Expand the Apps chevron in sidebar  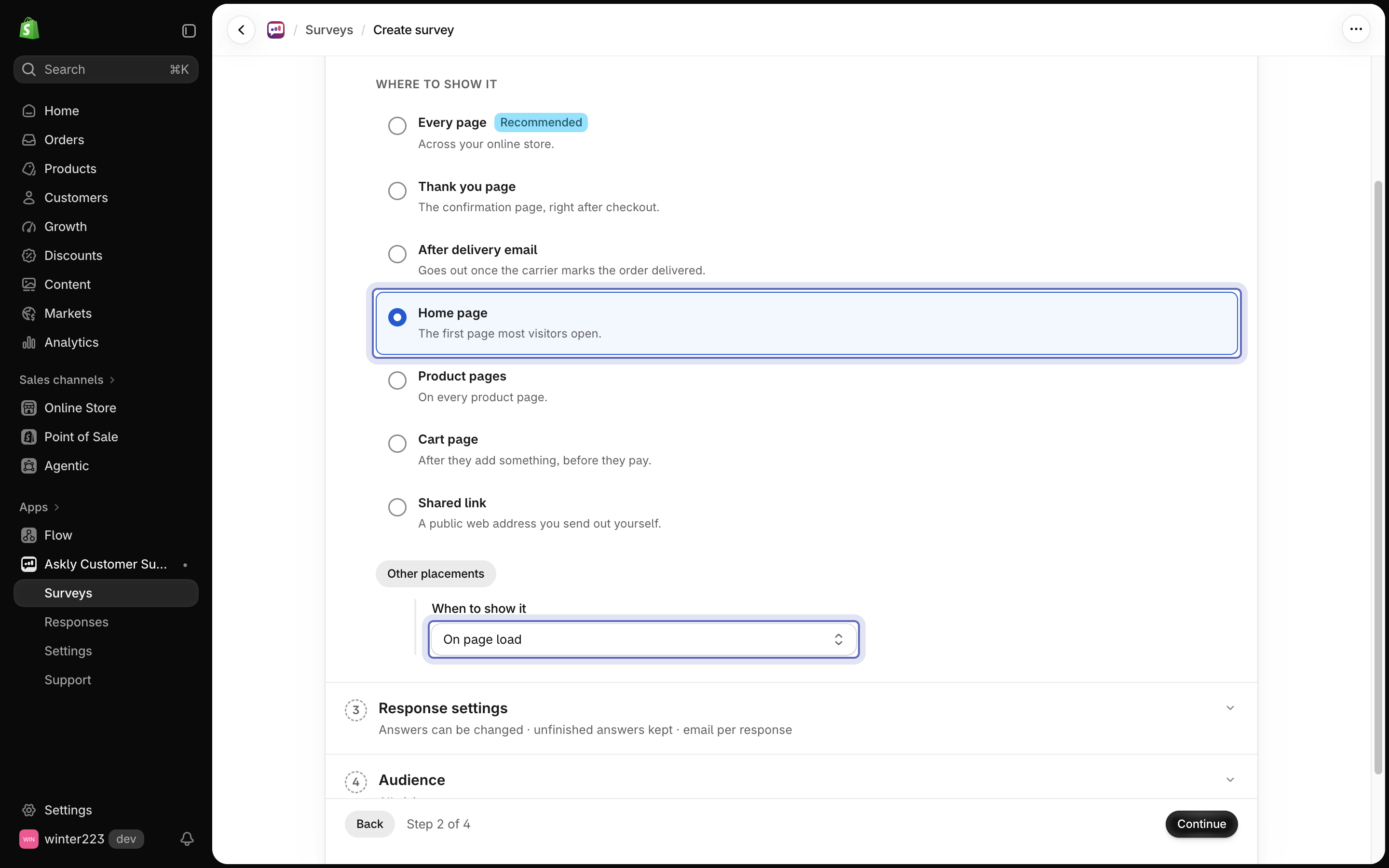click(x=56, y=507)
